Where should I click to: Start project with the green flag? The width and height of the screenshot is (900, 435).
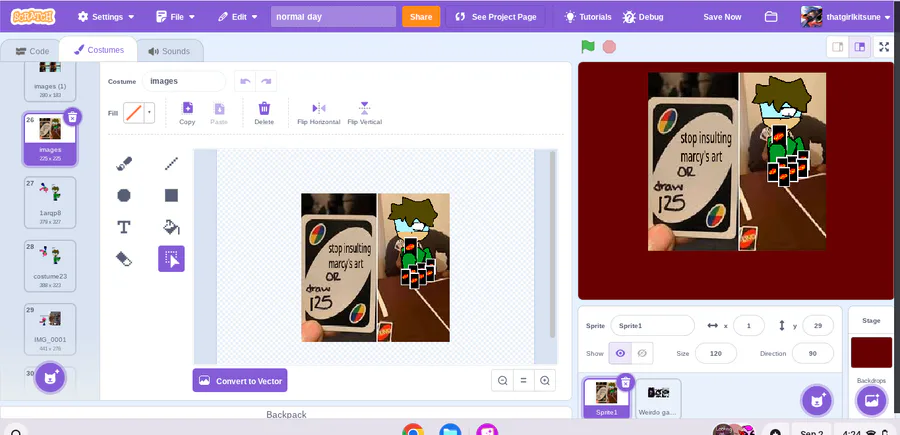tap(587, 46)
